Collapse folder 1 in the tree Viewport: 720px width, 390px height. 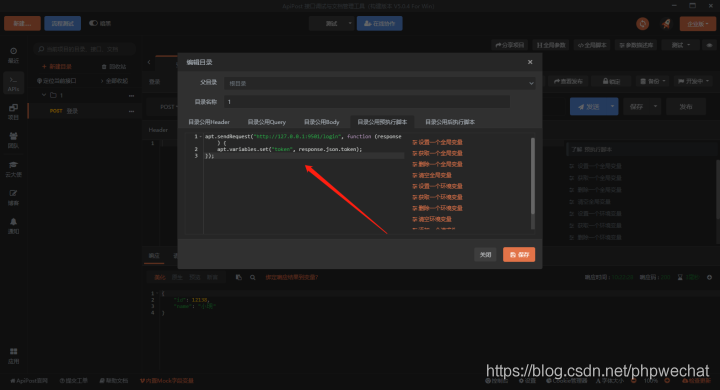pos(44,95)
